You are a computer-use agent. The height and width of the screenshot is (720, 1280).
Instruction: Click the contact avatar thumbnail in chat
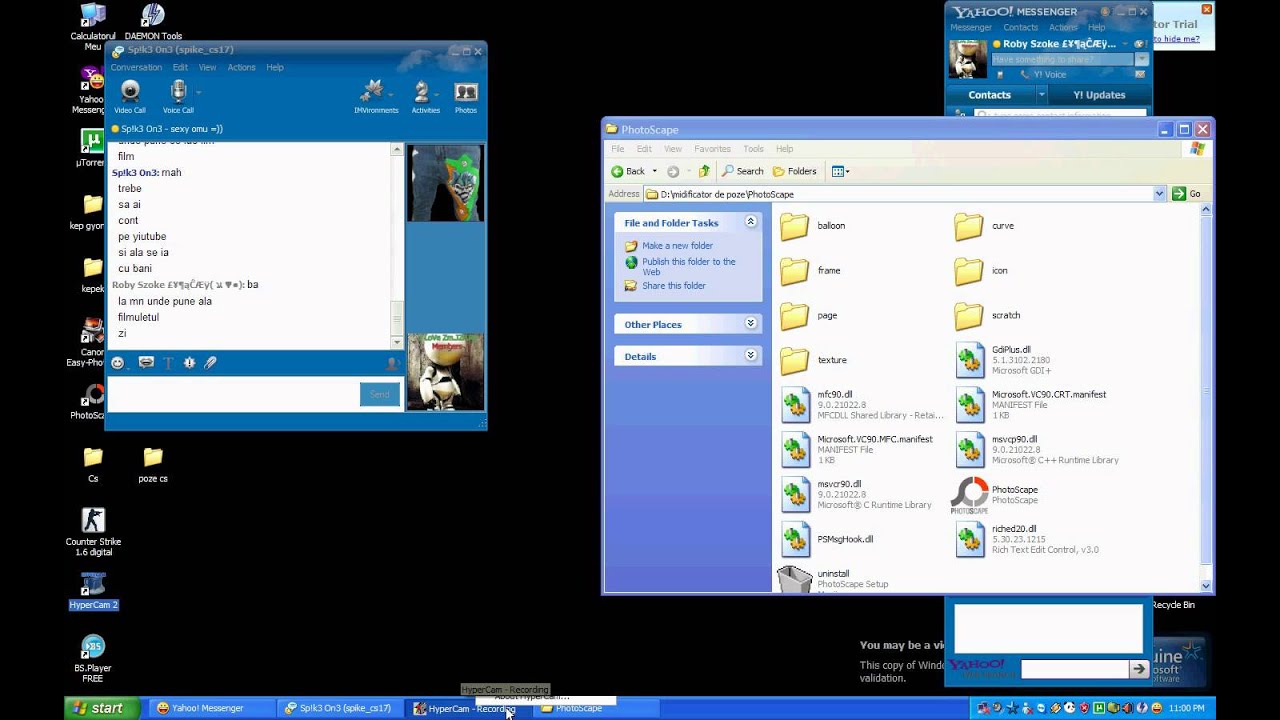[x=445, y=183]
